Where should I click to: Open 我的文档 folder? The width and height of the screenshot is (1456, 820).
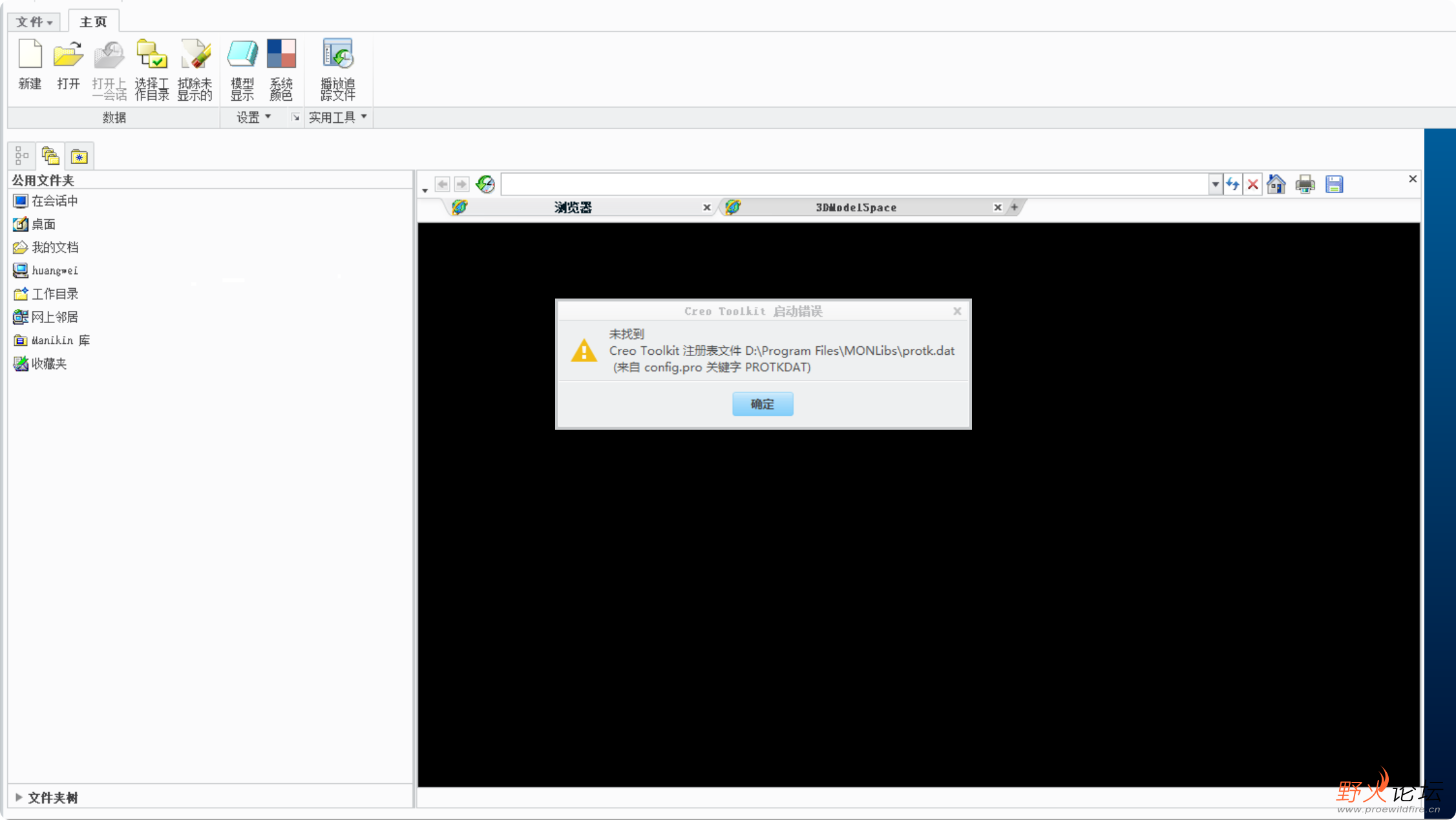(45, 247)
